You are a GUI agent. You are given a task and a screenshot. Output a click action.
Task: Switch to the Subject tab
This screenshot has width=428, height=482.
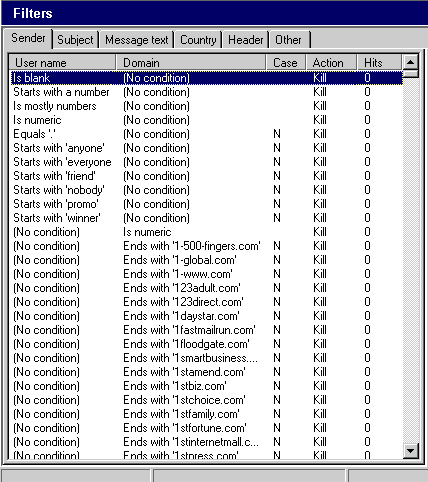pos(76,40)
